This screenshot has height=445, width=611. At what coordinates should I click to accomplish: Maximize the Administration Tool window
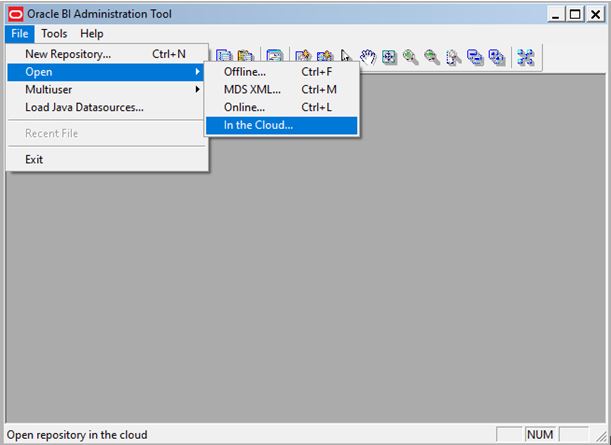pyautogui.click(x=575, y=14)
